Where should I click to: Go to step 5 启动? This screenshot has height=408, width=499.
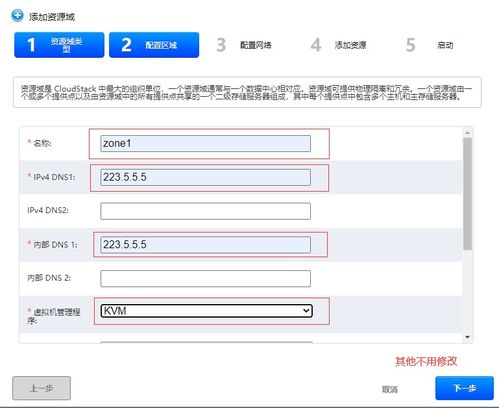(430, 45)
